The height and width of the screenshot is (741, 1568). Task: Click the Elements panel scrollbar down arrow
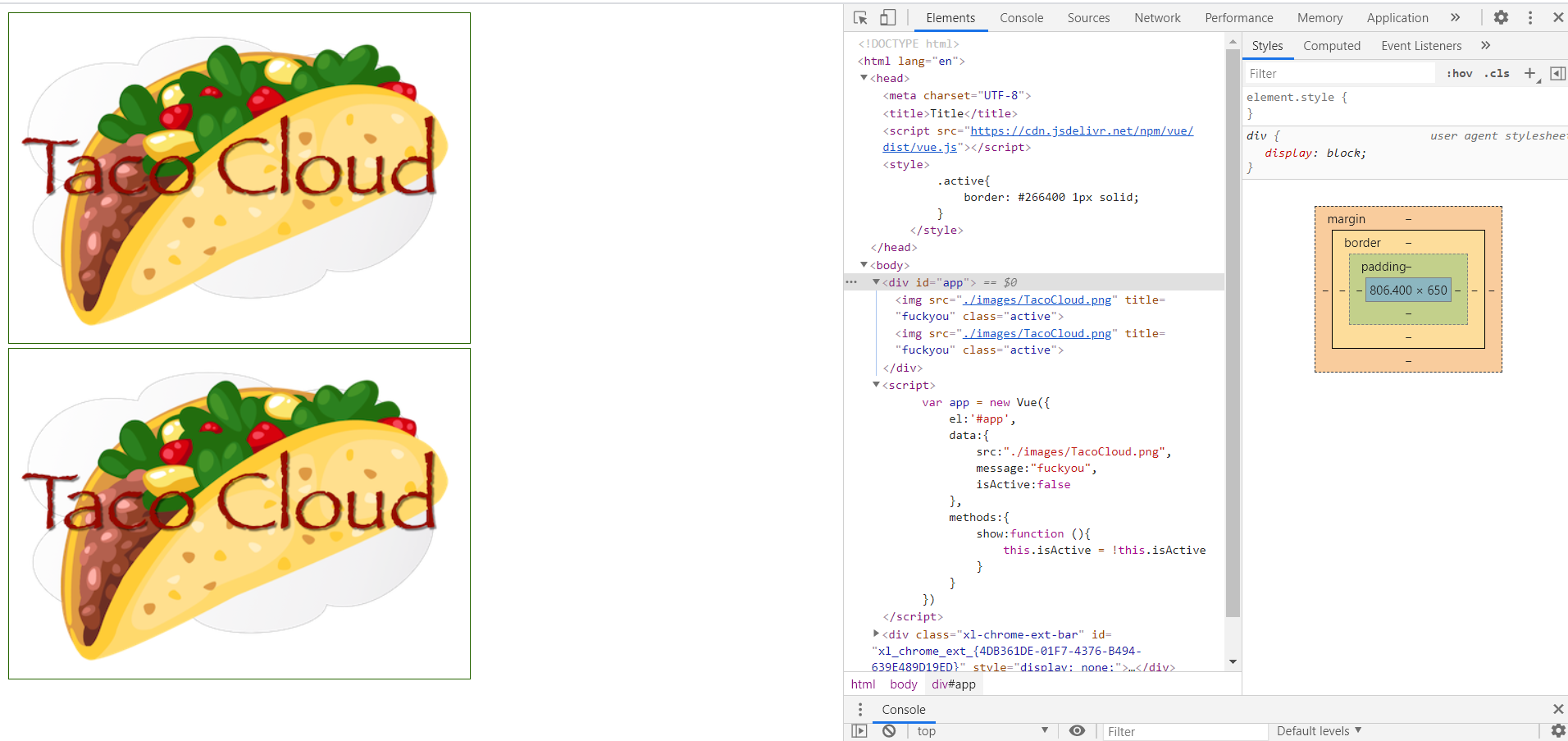tap(1233, 661)
